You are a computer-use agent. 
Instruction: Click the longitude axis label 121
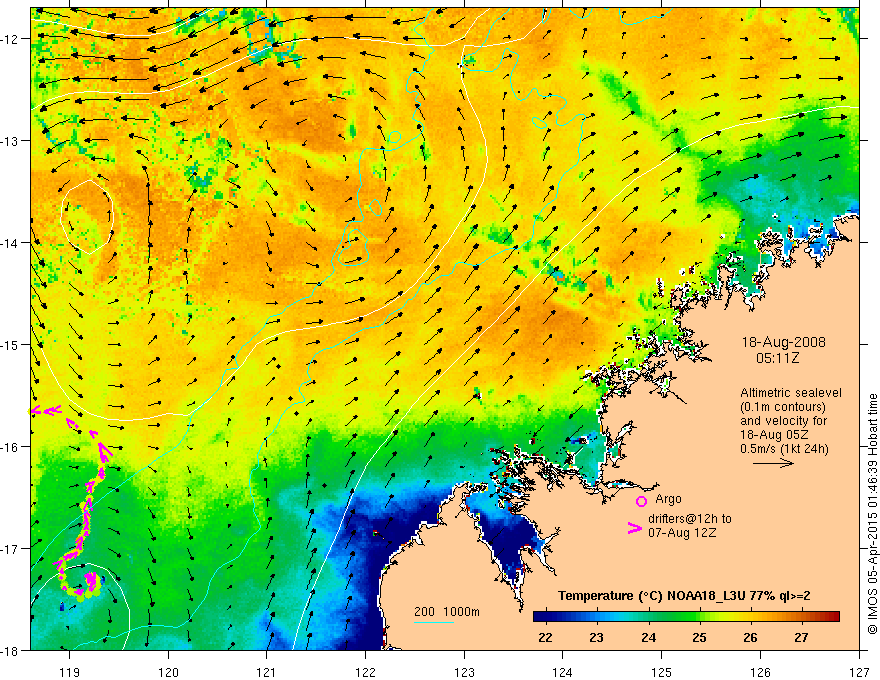(x=267, y=672)
